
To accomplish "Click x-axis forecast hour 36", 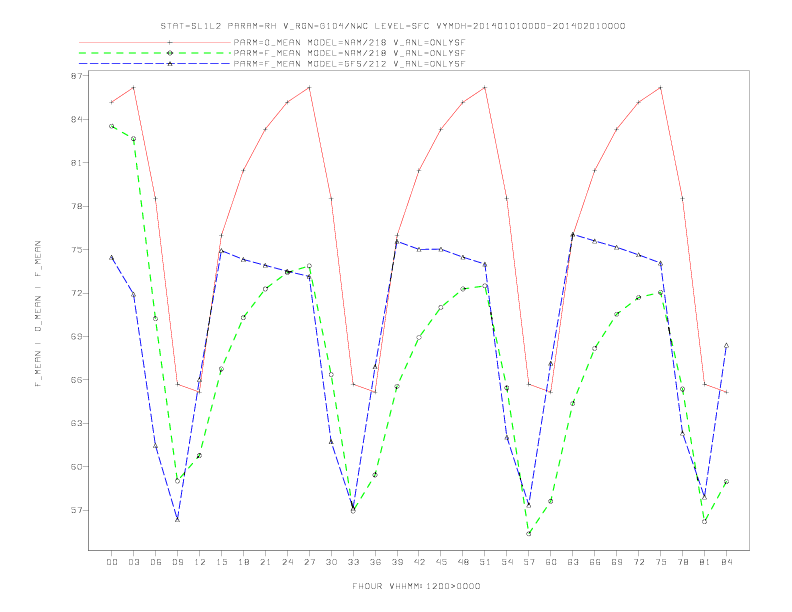I will point(375,562).
